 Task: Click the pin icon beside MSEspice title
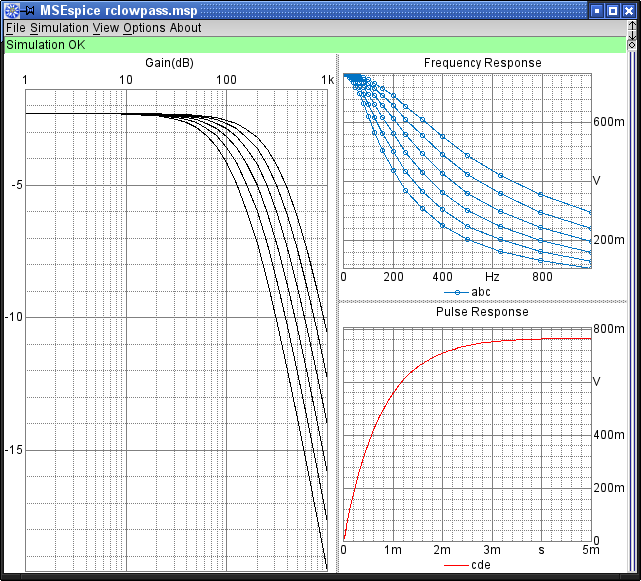[x=29, y=9]
